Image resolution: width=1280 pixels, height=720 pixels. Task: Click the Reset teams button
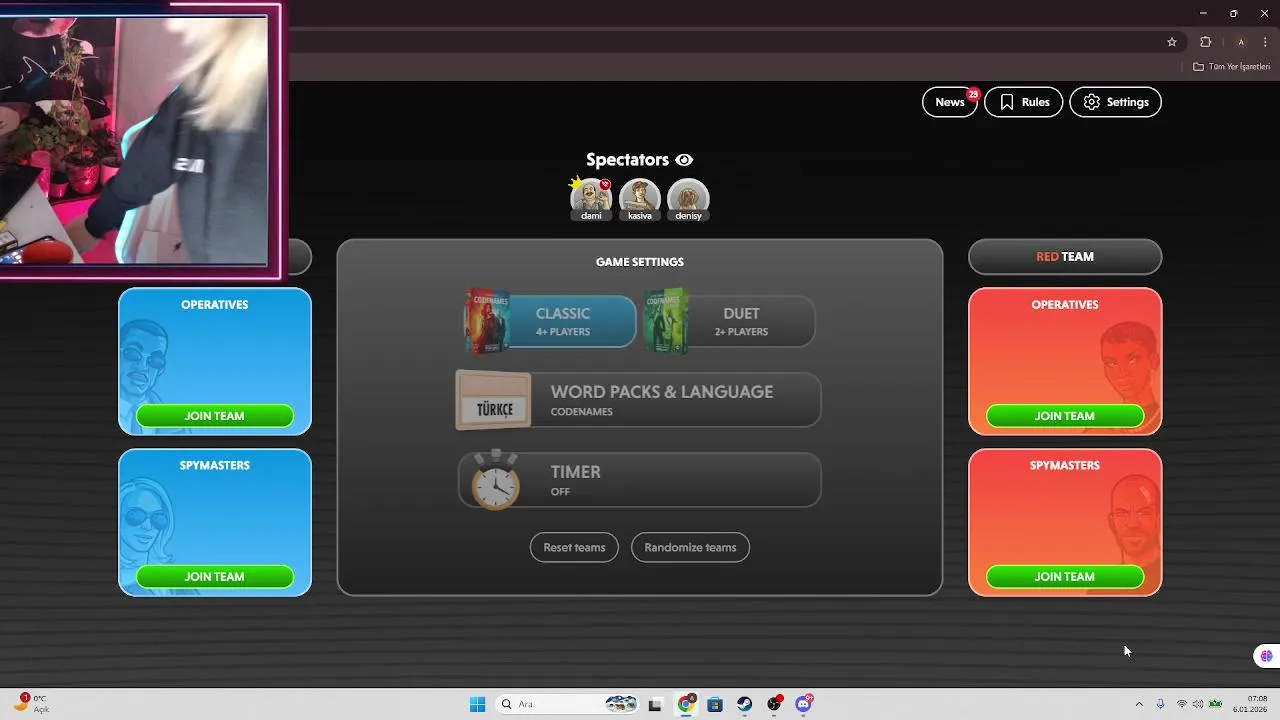(574, 547)
